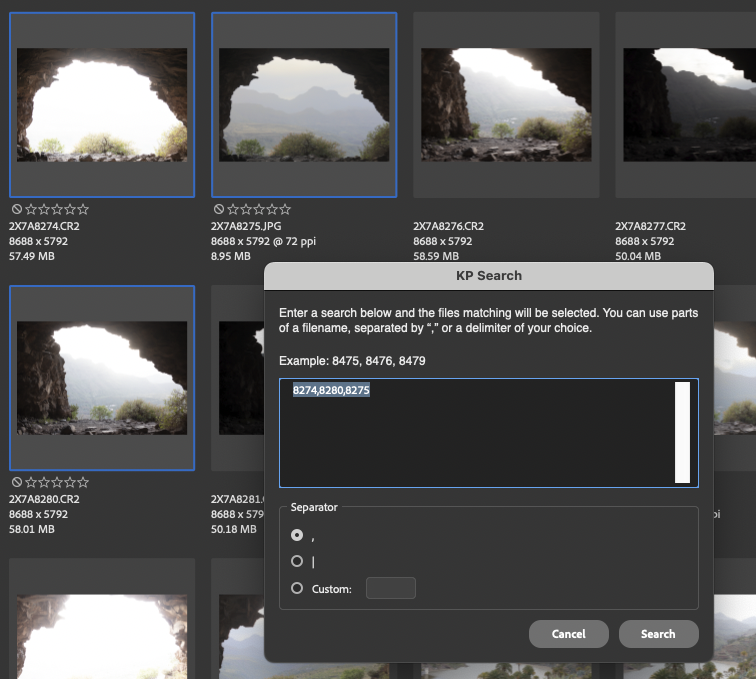Click the reject icon under 2X7A8274.CR2

click(x=17, y=209)
